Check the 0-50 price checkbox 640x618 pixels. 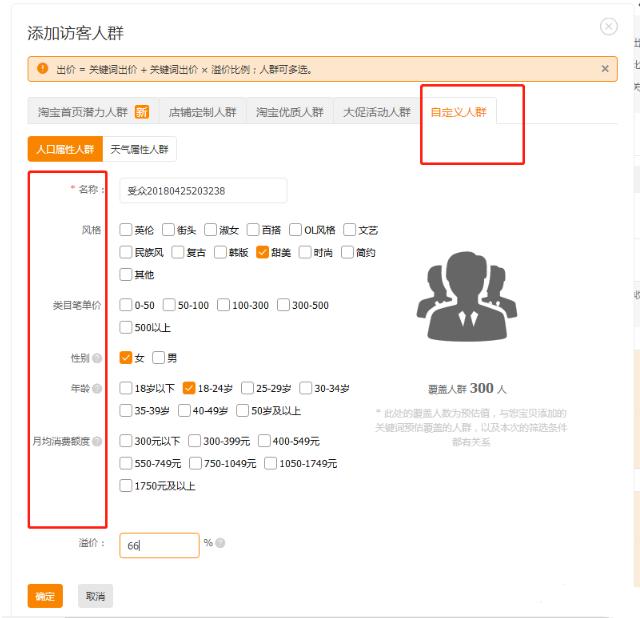(x=126, y=305)
